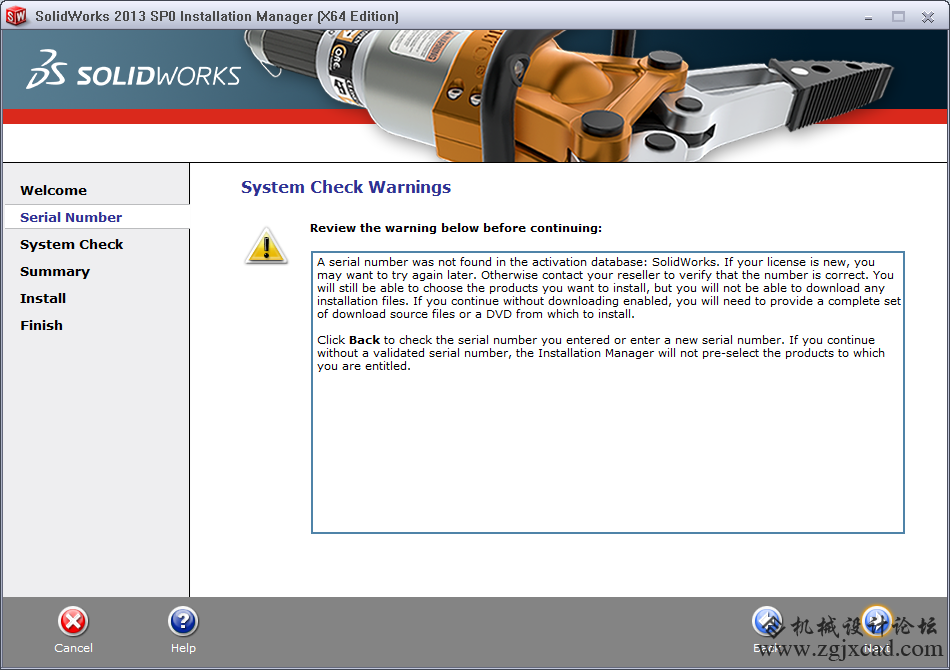Viewport: 950px width, 670px height.
Task: Click the System Check Warnings heading
Action: pyautogui.click(x=346, y=187)
